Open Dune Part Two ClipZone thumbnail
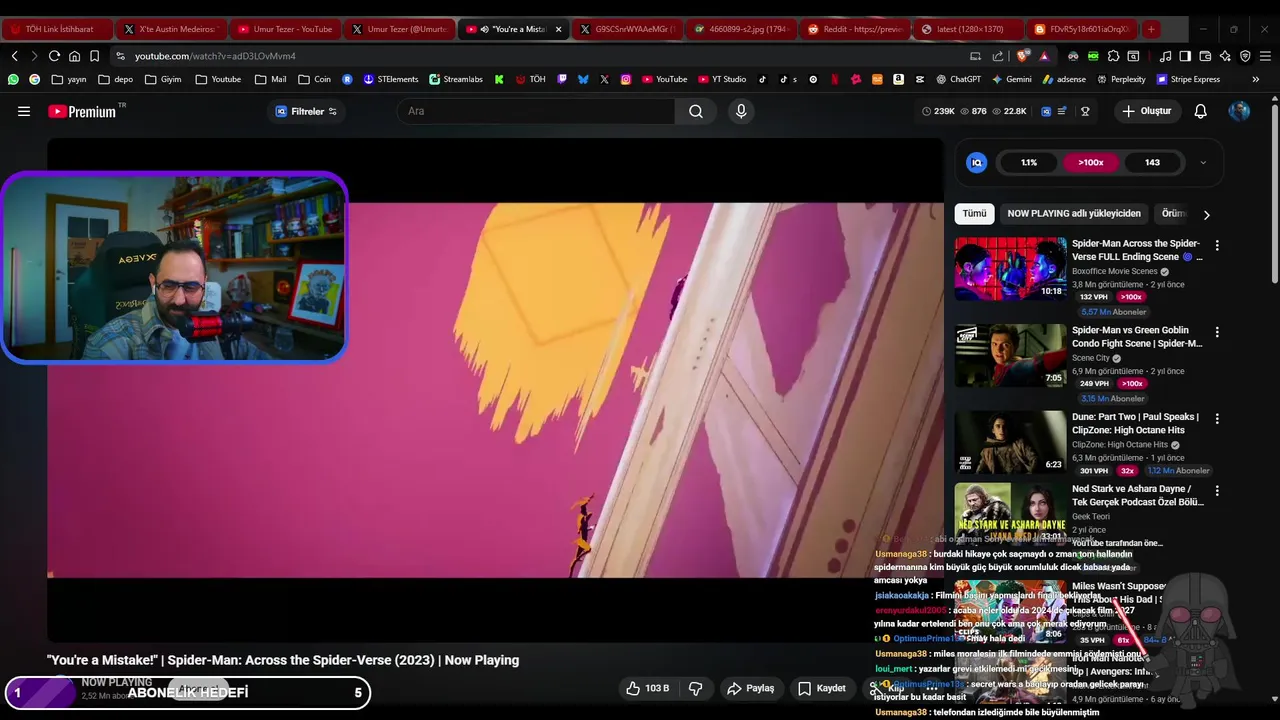 point(1010,441)
